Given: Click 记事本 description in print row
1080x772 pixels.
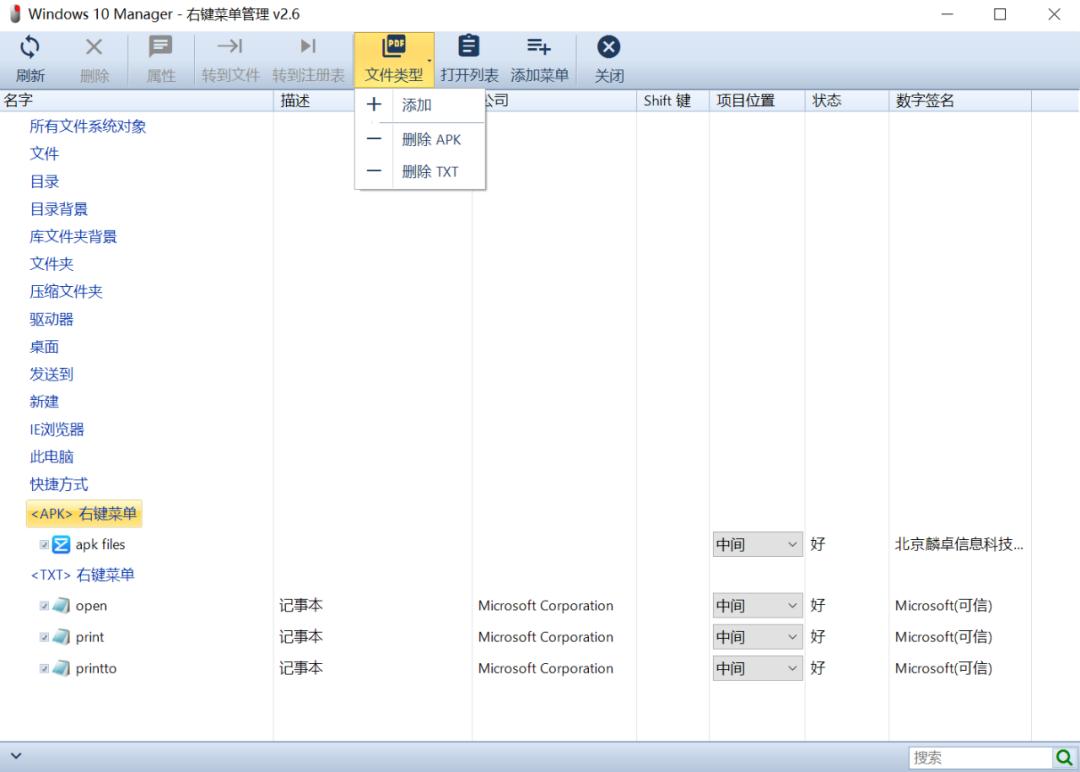Looking at the screenshot, I should 301,637.
